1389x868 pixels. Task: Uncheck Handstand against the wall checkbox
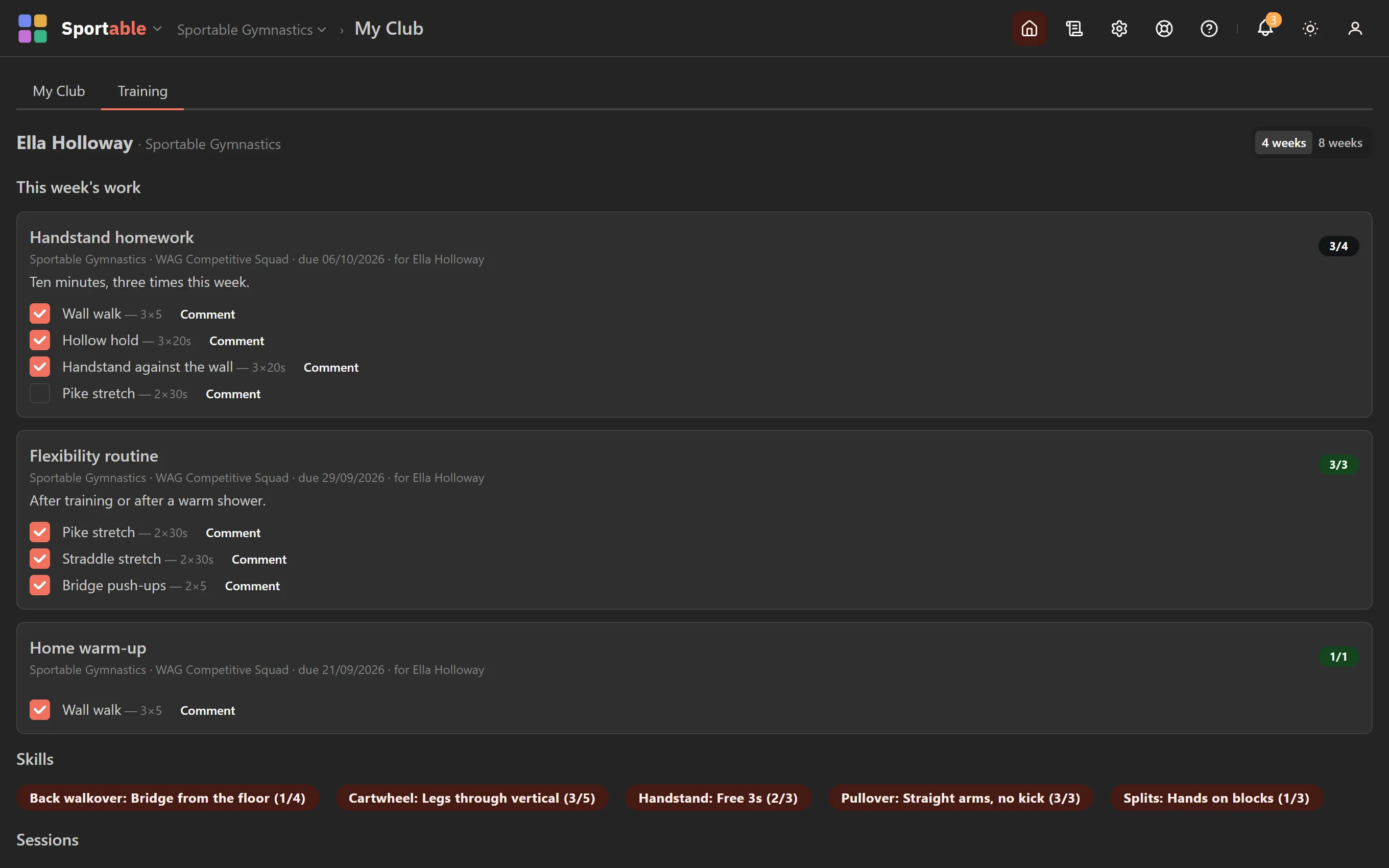pos(40,366)
